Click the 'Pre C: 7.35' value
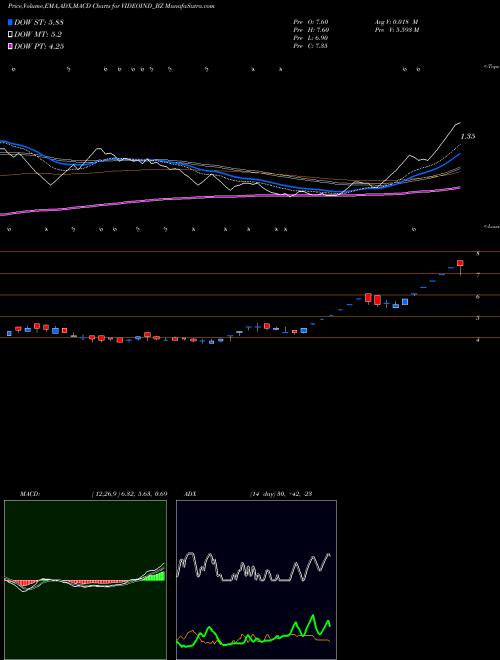Viewport: 500px width, 660px height. point(311,46)
